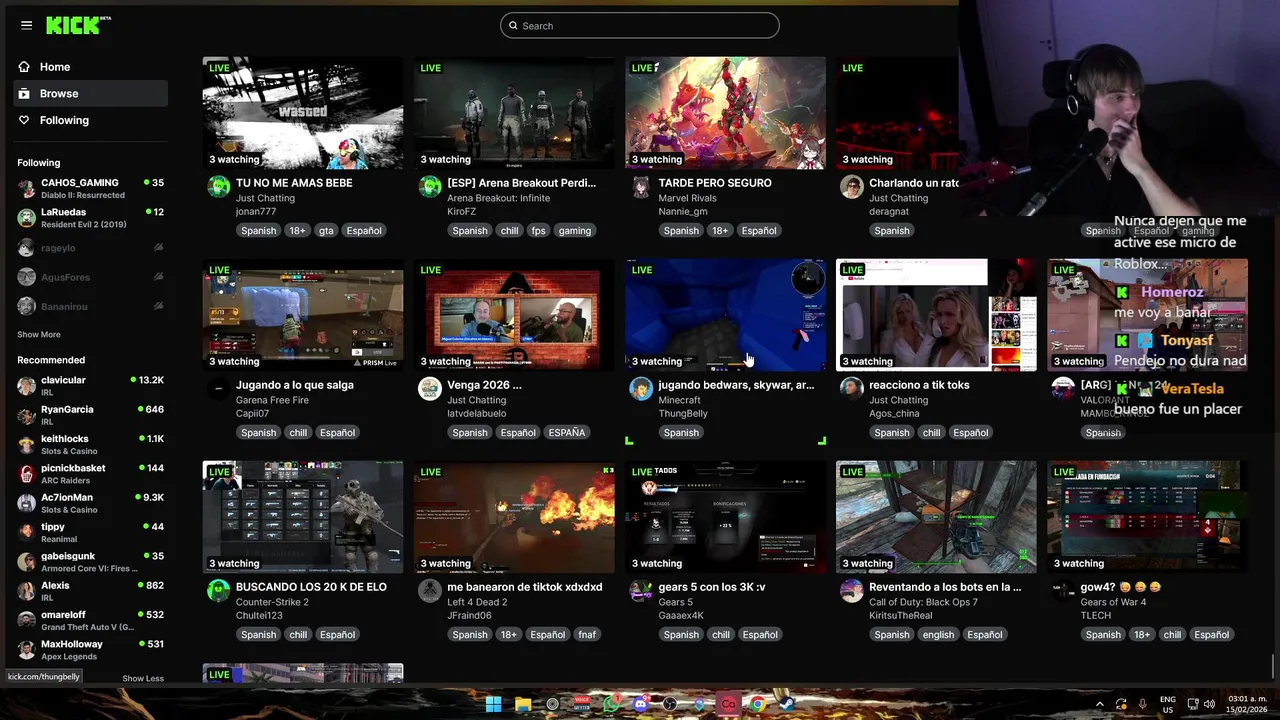Collapse Recommended list with Show Less

[143, 678]
